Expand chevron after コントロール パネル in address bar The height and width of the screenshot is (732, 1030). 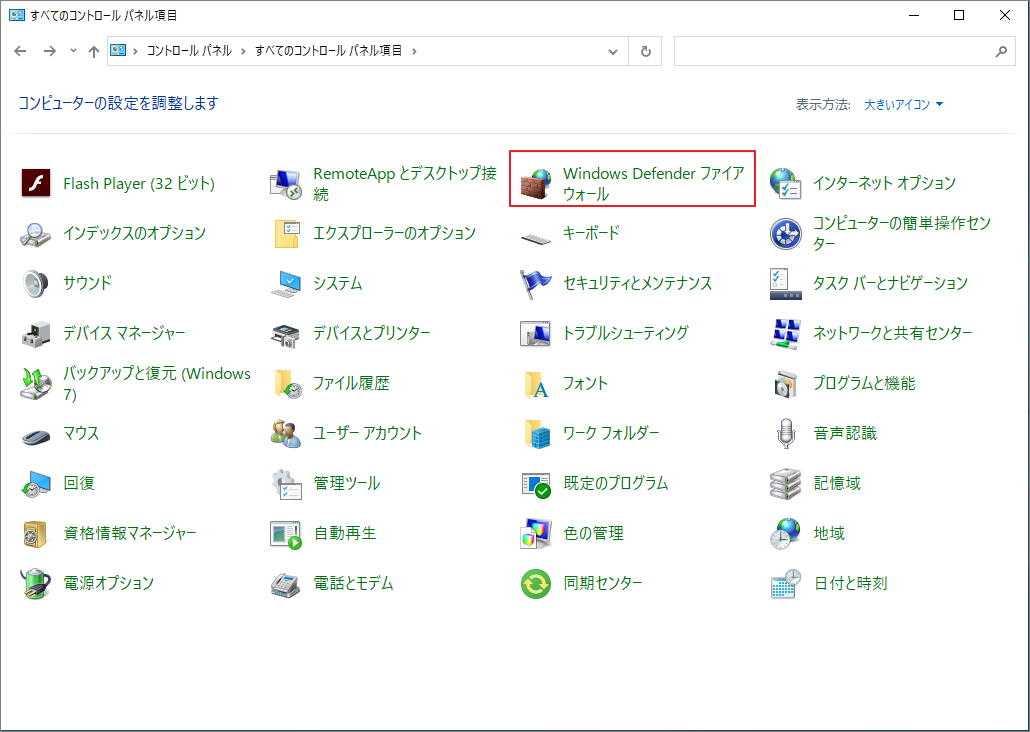click(244, 51)
